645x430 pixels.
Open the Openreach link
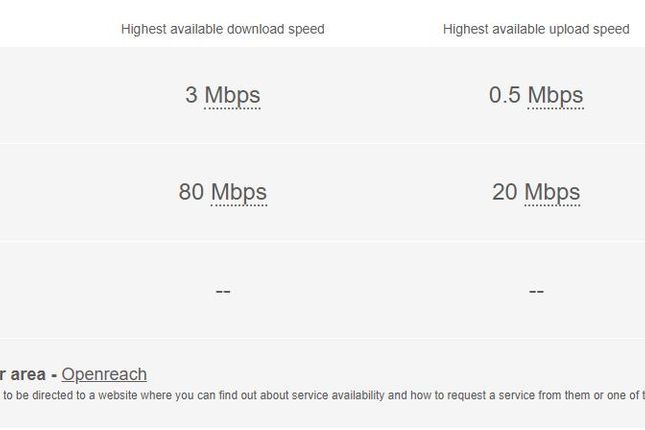[104, 374]
